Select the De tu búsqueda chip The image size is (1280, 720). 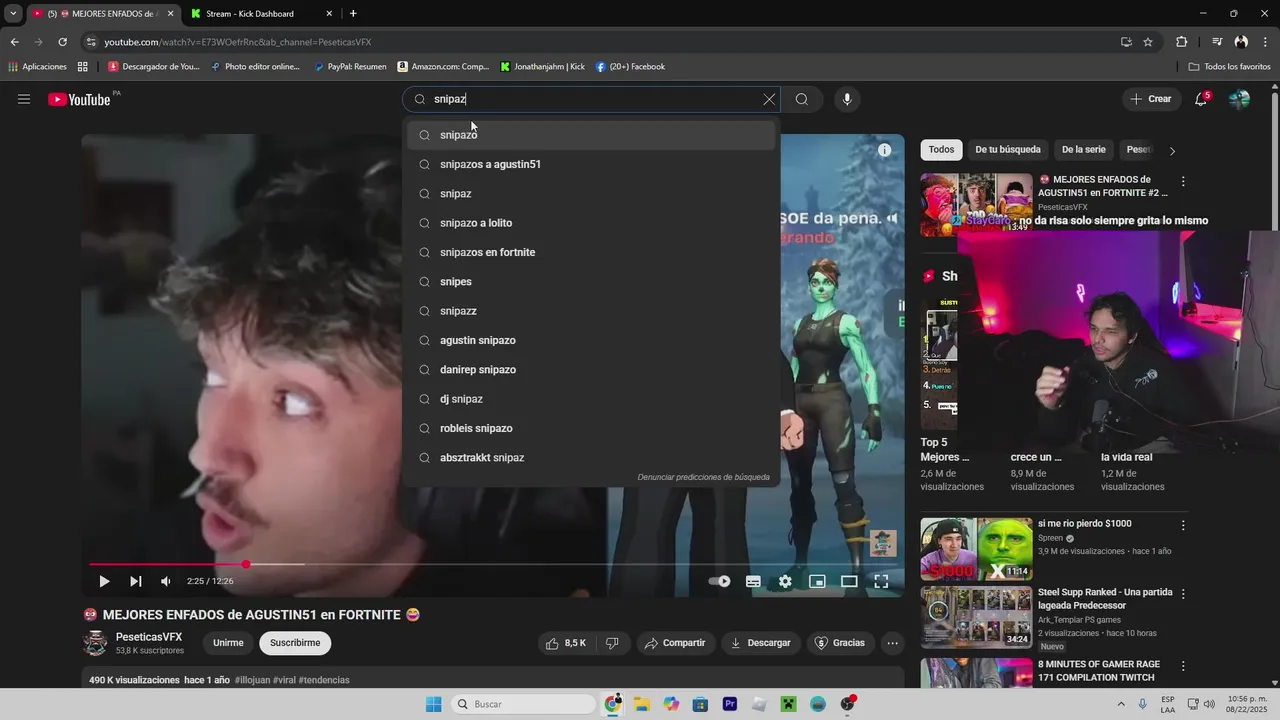(x=1008, y=150)
